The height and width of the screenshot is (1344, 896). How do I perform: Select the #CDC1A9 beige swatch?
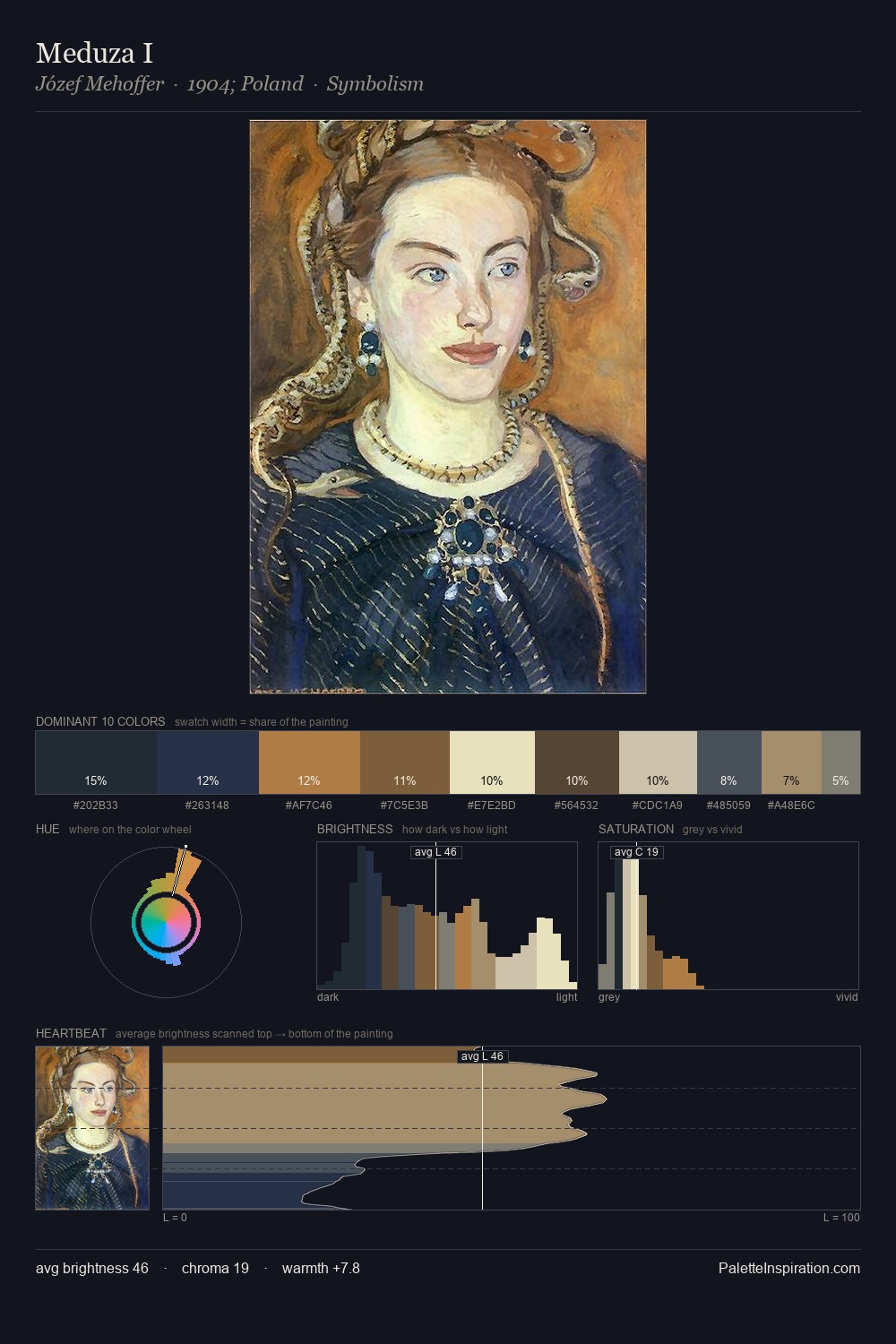658,762
